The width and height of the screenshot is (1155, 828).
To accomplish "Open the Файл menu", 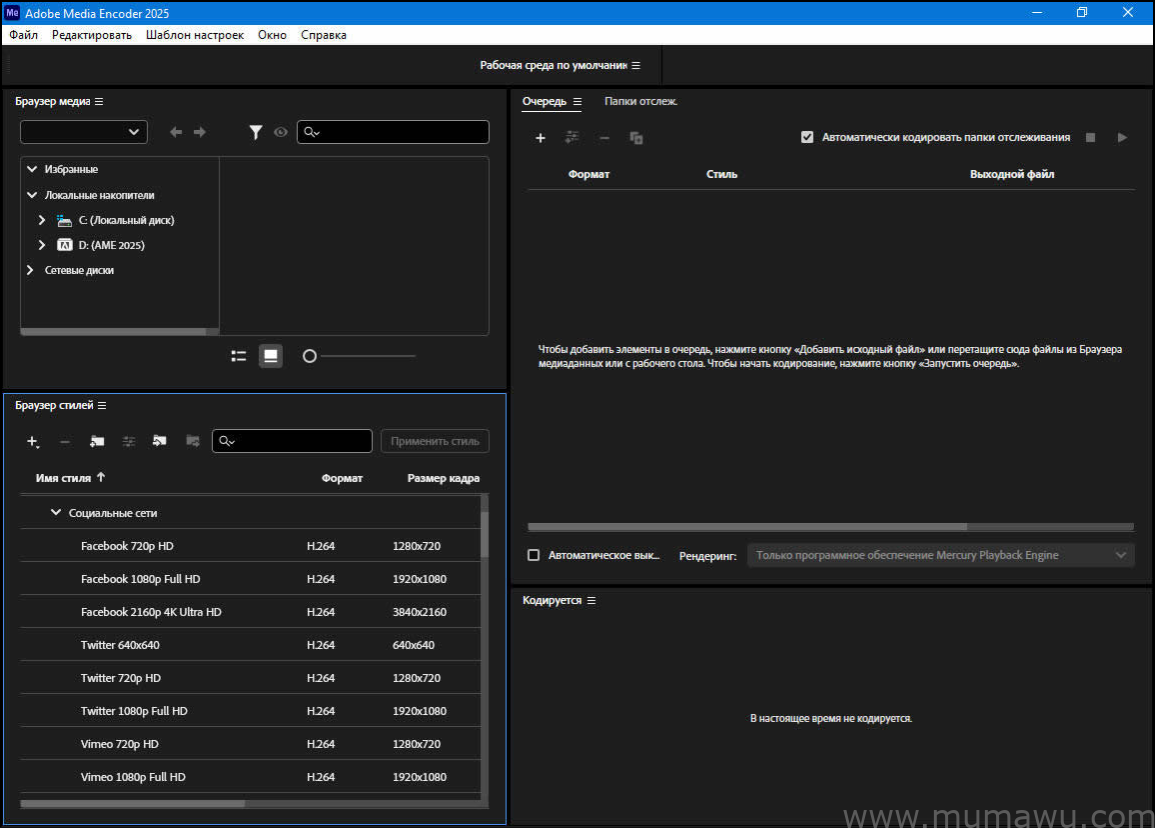I will coord(23,34).
